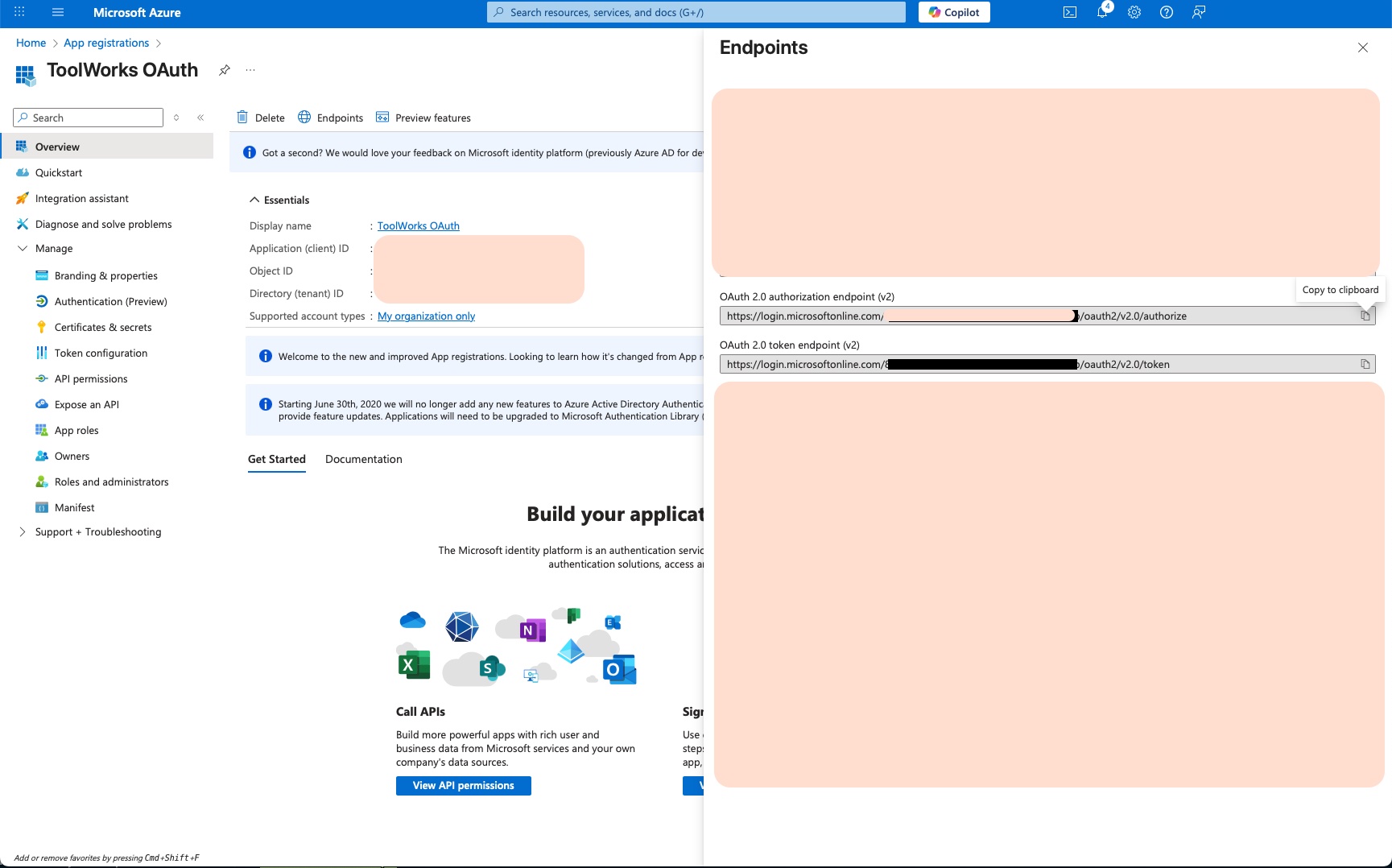Open the Endpoints toolbar icon
Screen dimensions: 1392x868
304,118
